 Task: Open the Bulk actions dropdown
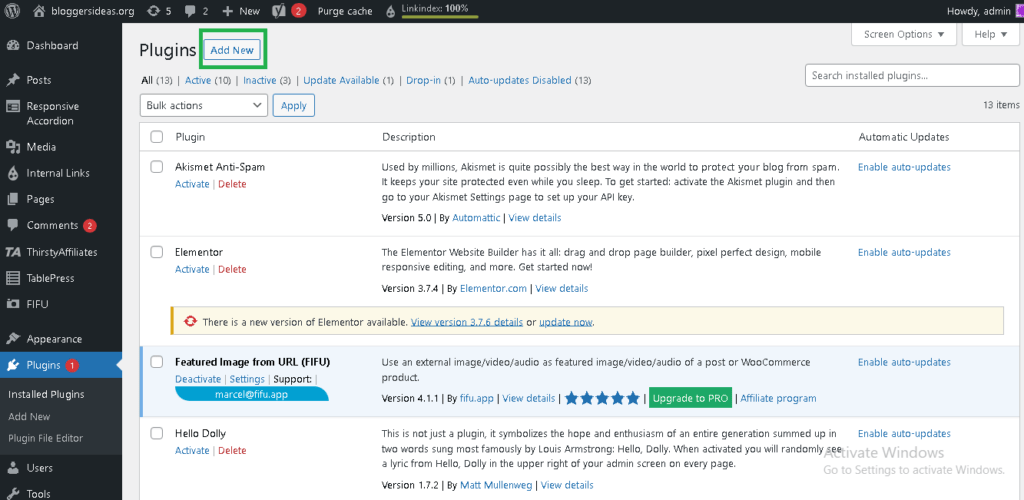pyautogui.click(x=204, y=105)
